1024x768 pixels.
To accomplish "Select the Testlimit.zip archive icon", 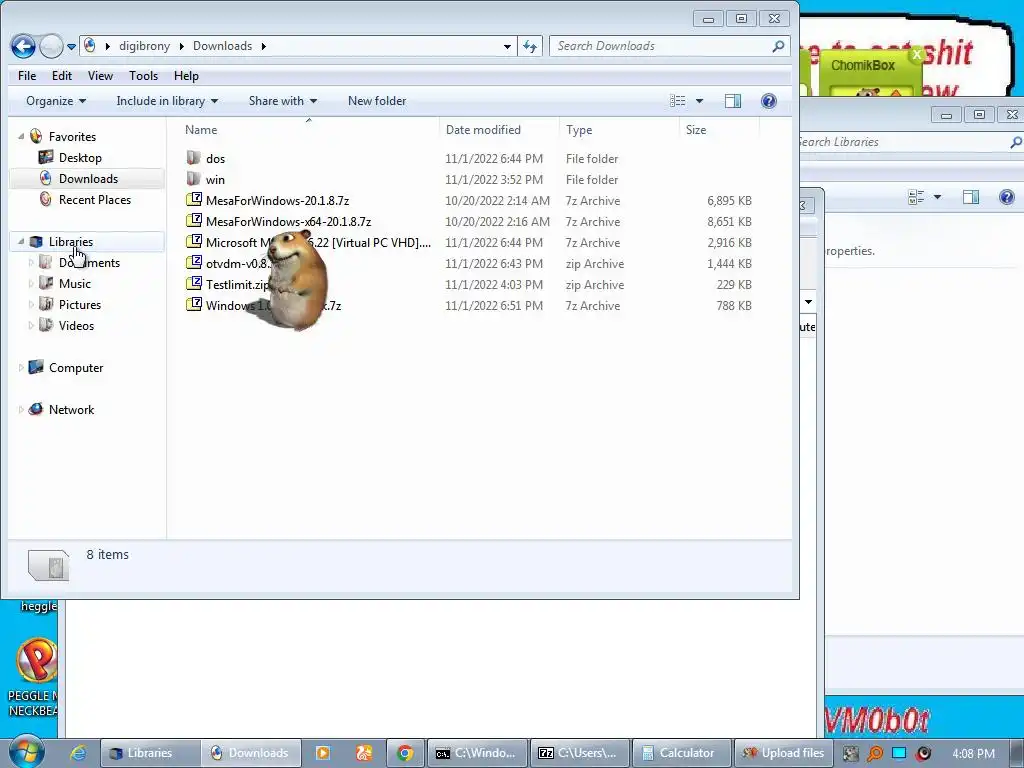I will click(x=193, y=284).
